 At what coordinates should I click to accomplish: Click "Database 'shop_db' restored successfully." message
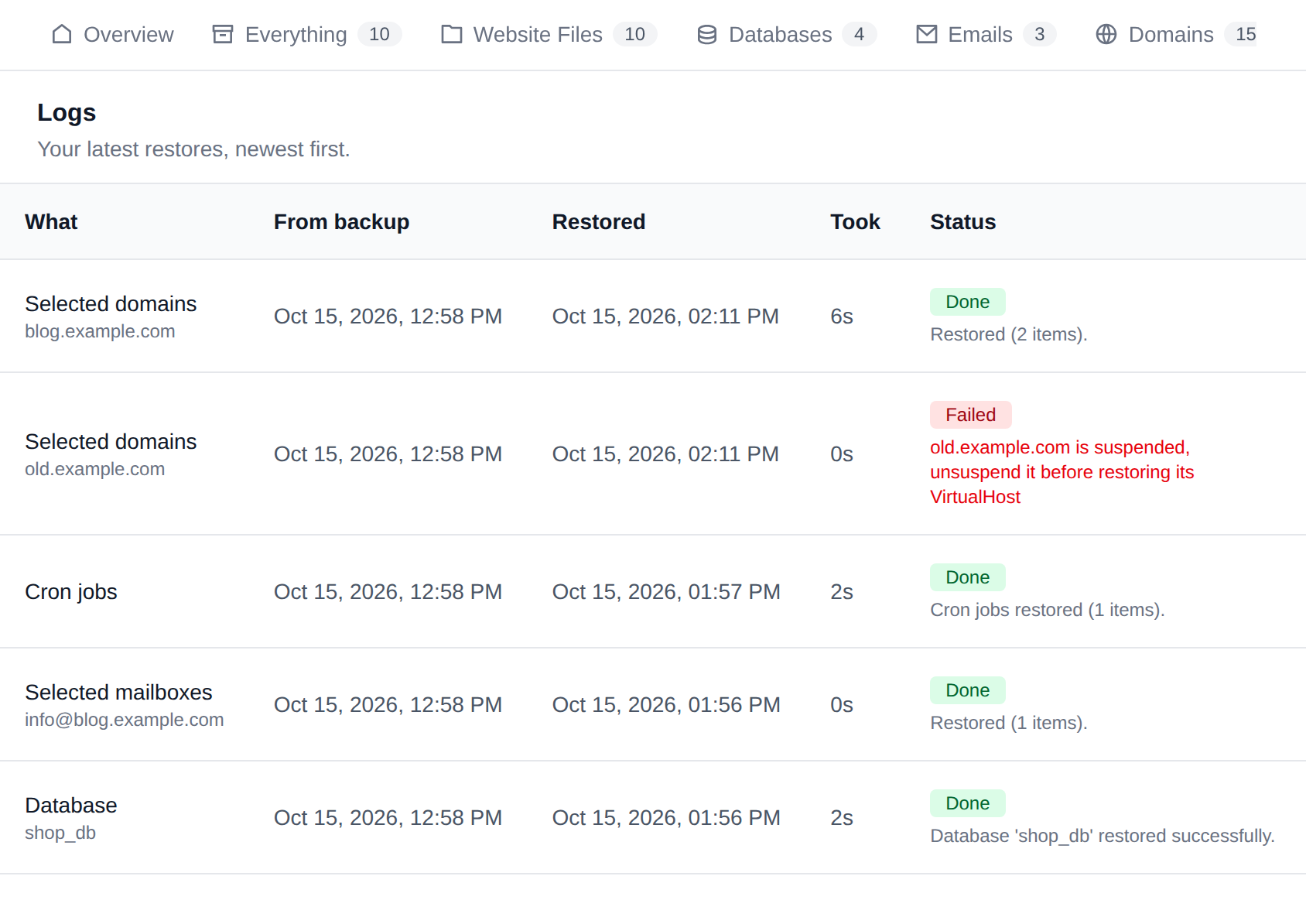(1103, 836)
